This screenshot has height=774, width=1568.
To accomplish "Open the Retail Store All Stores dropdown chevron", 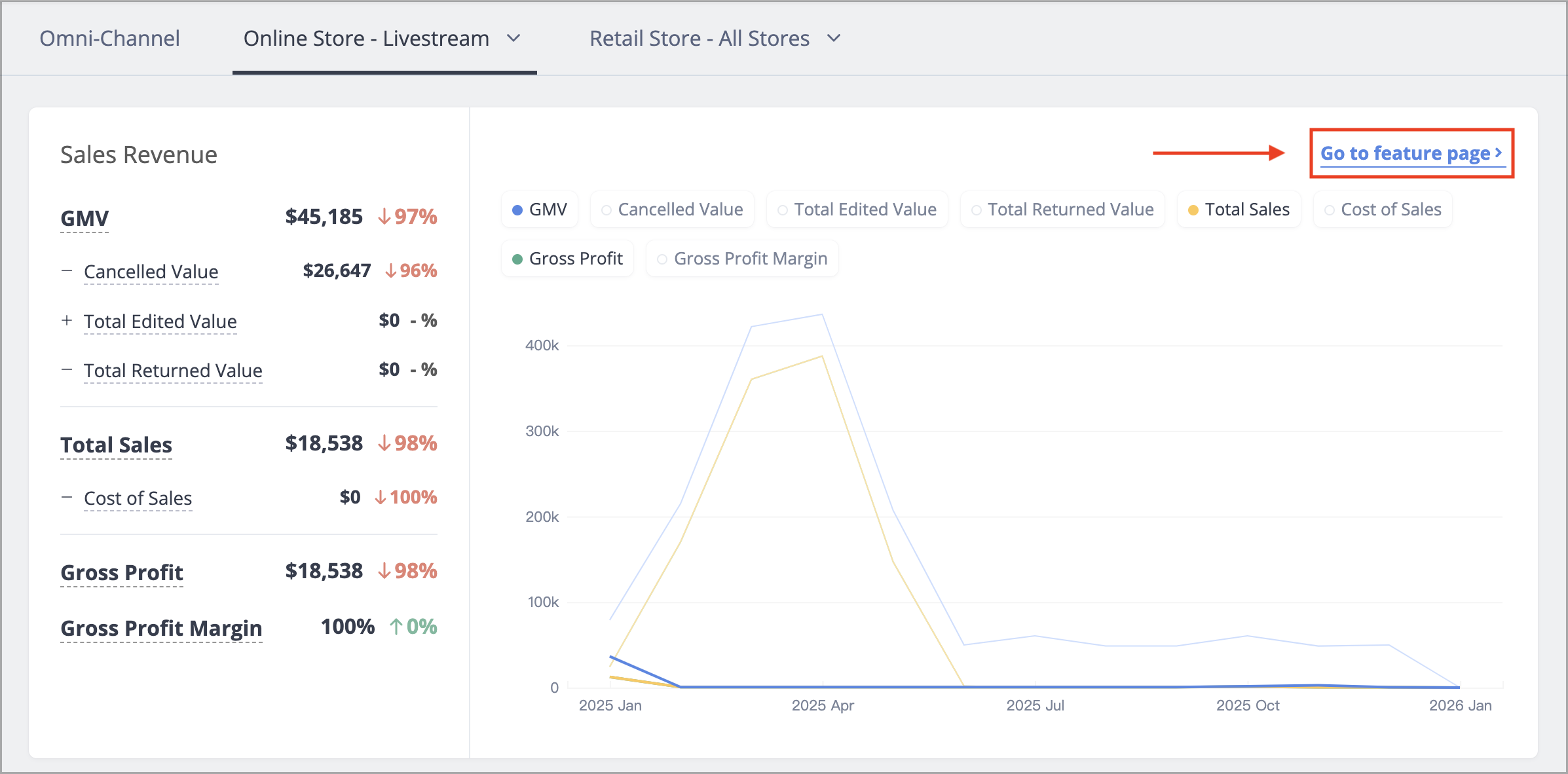I will [x=834, y=39].
